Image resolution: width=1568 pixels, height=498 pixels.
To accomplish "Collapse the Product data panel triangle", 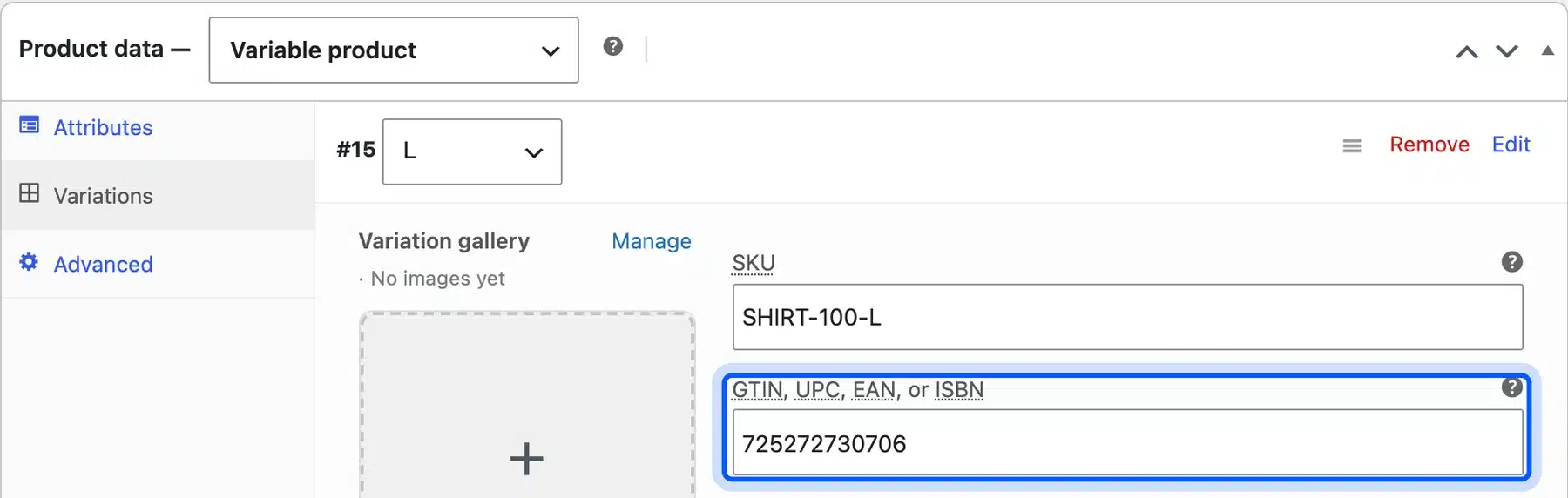I will 1548,50.
